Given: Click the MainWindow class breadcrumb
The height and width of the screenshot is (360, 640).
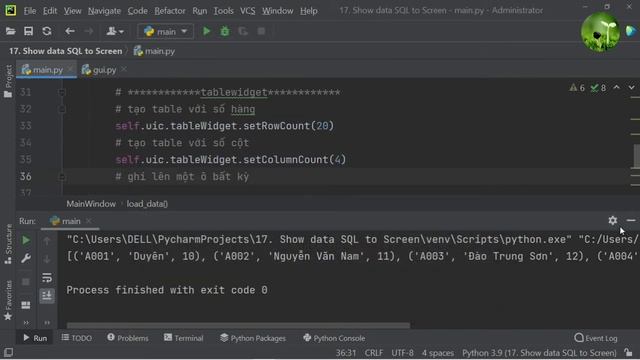Looking at the screenshot, I should 91,204.
